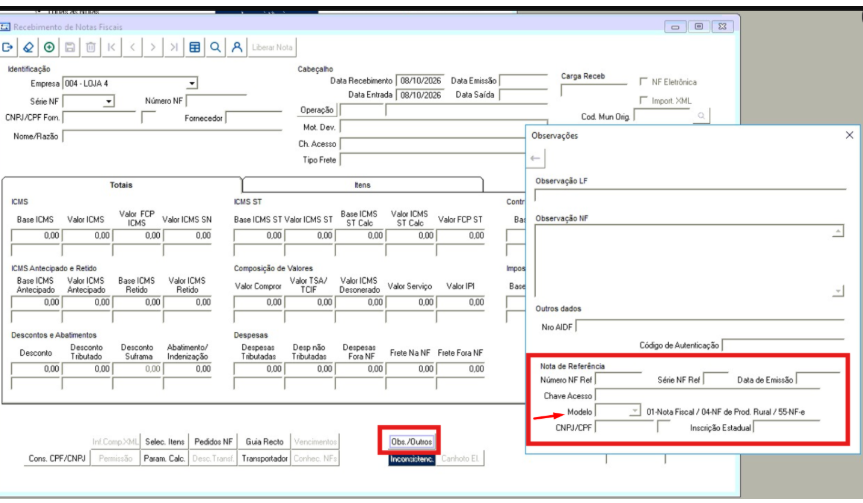Click the Data Emissão field in Cabeçalho
This screenshot has width=863, height=503.
coord(523,81)
